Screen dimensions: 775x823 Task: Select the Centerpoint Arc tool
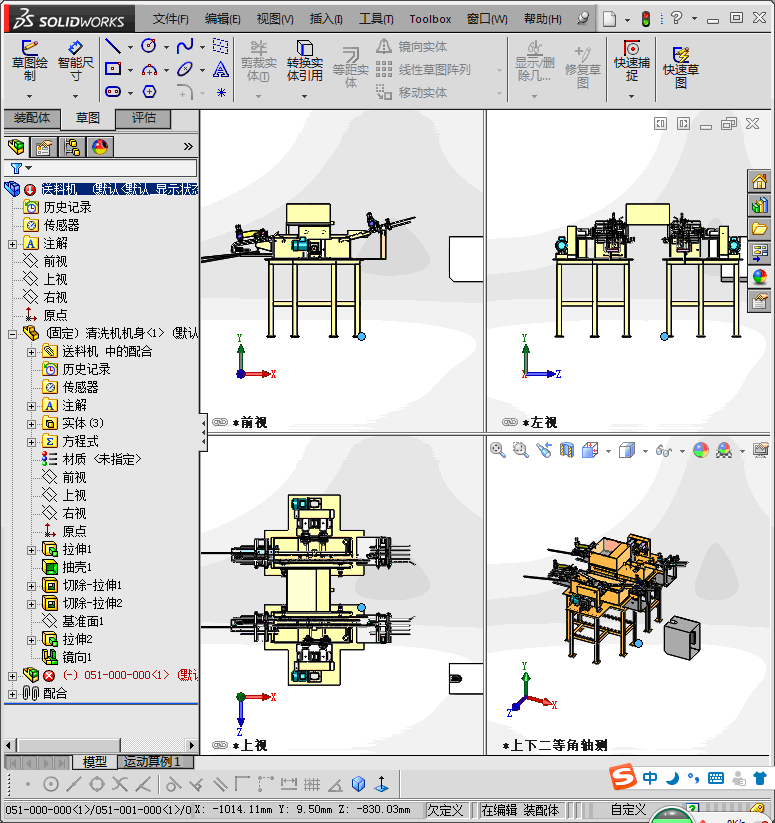coord(150,69)
